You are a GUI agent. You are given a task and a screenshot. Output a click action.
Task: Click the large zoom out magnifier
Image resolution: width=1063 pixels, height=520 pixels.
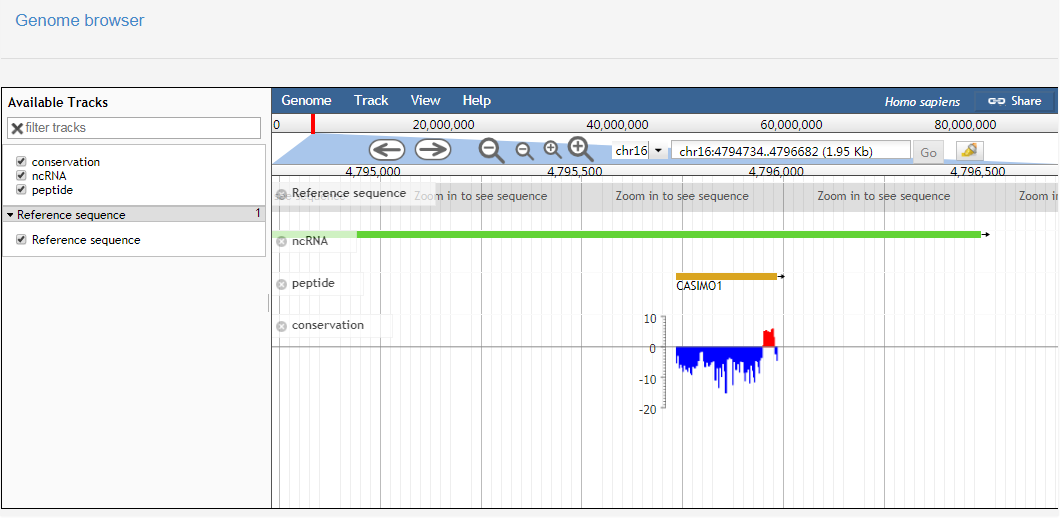point(491,151)
